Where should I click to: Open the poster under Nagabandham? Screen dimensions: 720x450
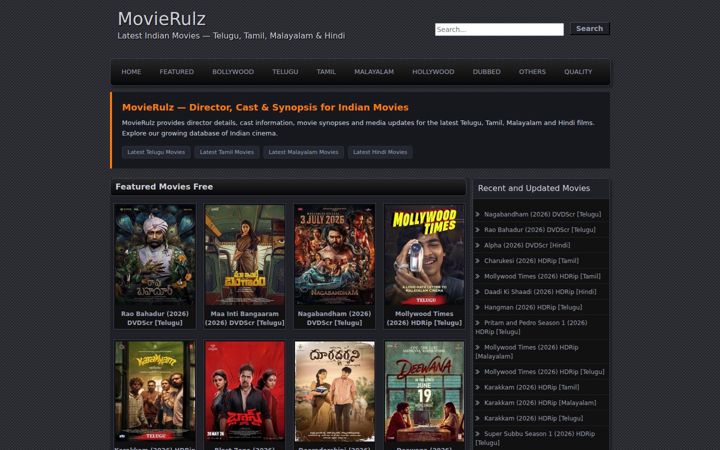tap(335, 391)
